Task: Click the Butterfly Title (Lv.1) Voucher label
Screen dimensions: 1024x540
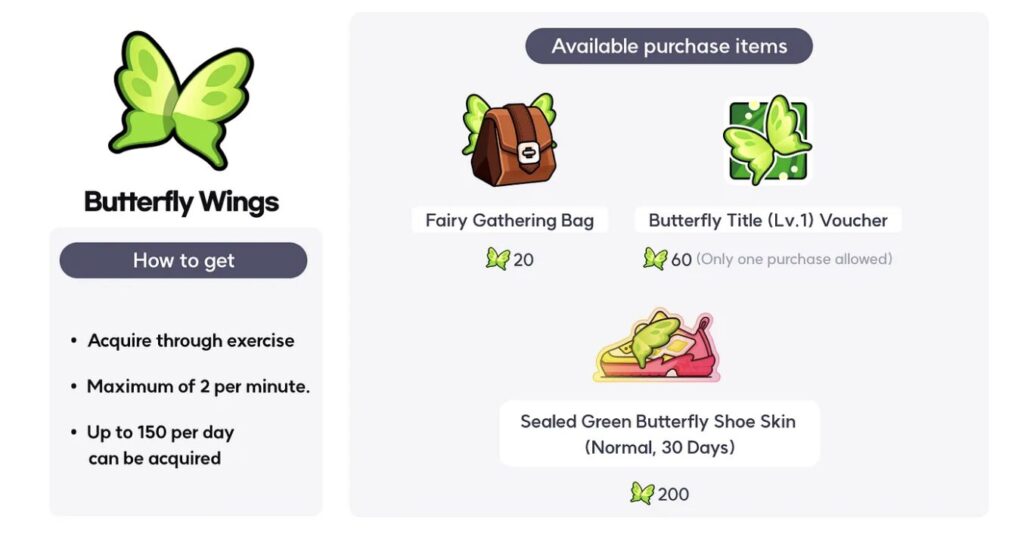Action: tap(768, 220)
